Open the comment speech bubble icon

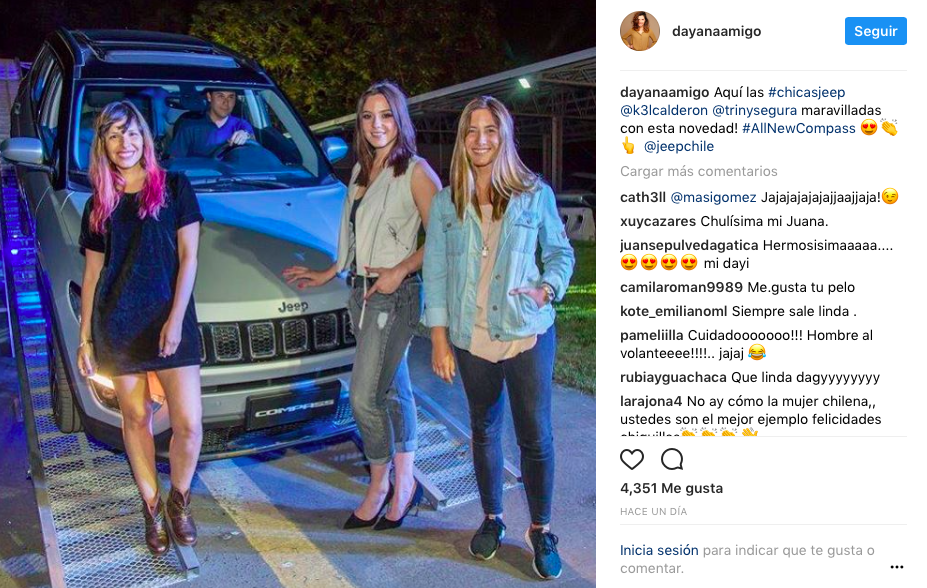[672, 459]
